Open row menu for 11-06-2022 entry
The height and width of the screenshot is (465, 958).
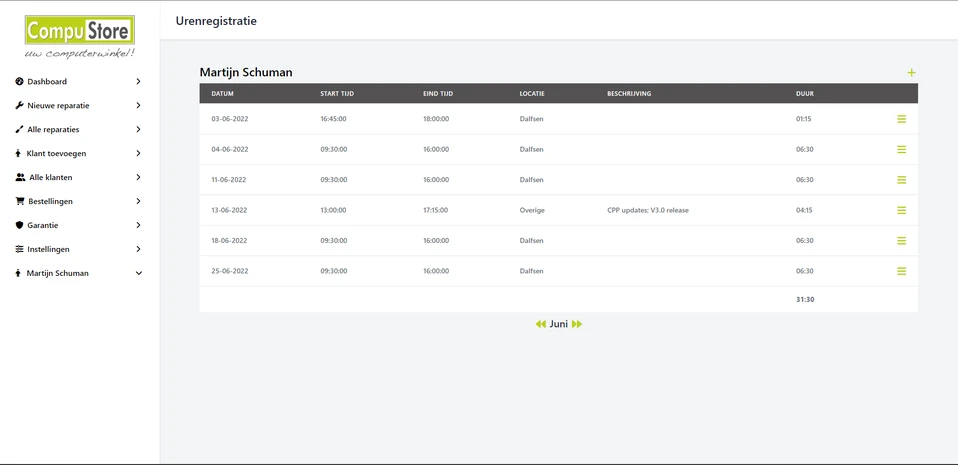pyautogui.click(x=901, y=180)
